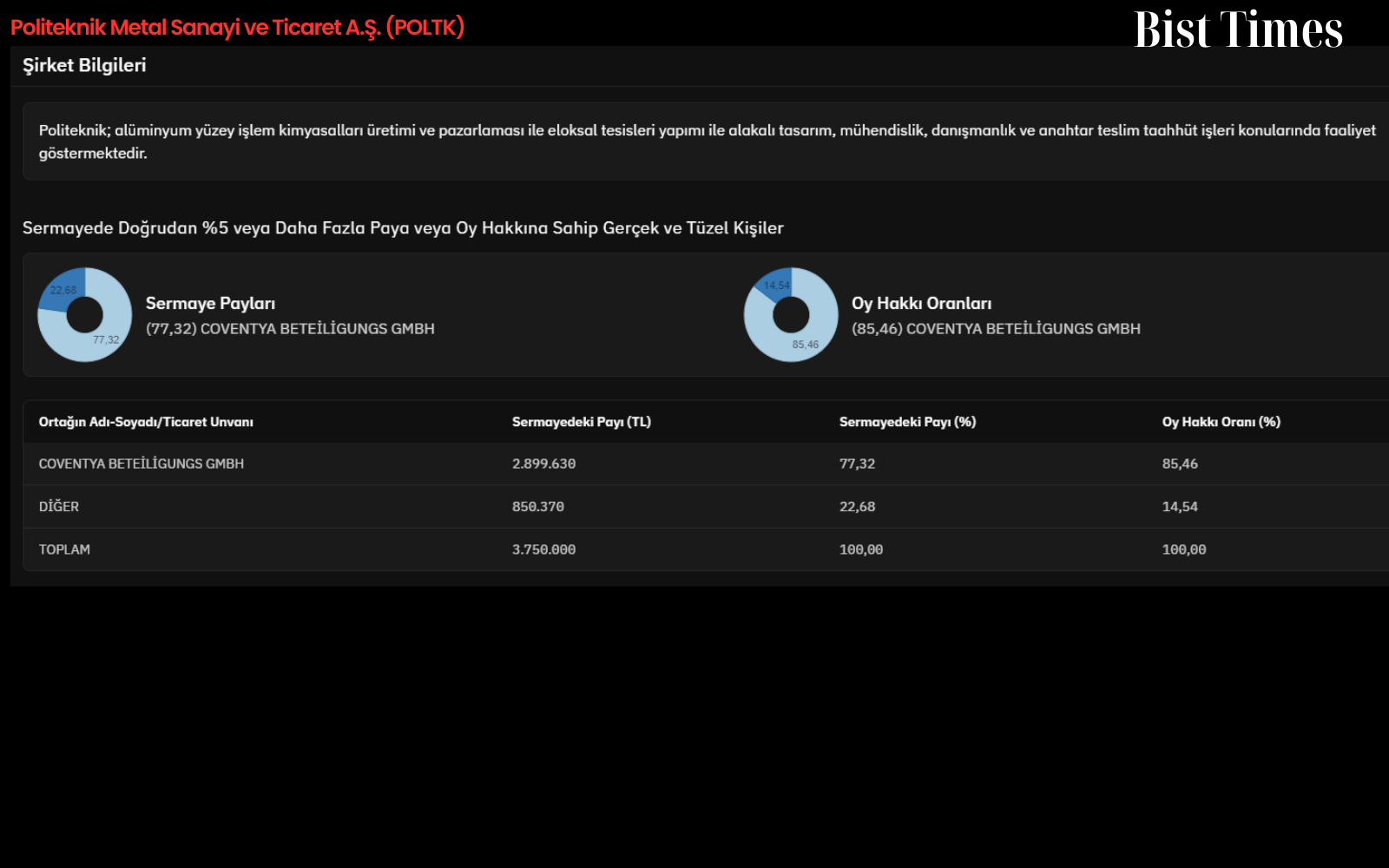
Task: Click the 100,00 cell under Sermayedeki Payı (%)
Action: (x=861, y=549)
